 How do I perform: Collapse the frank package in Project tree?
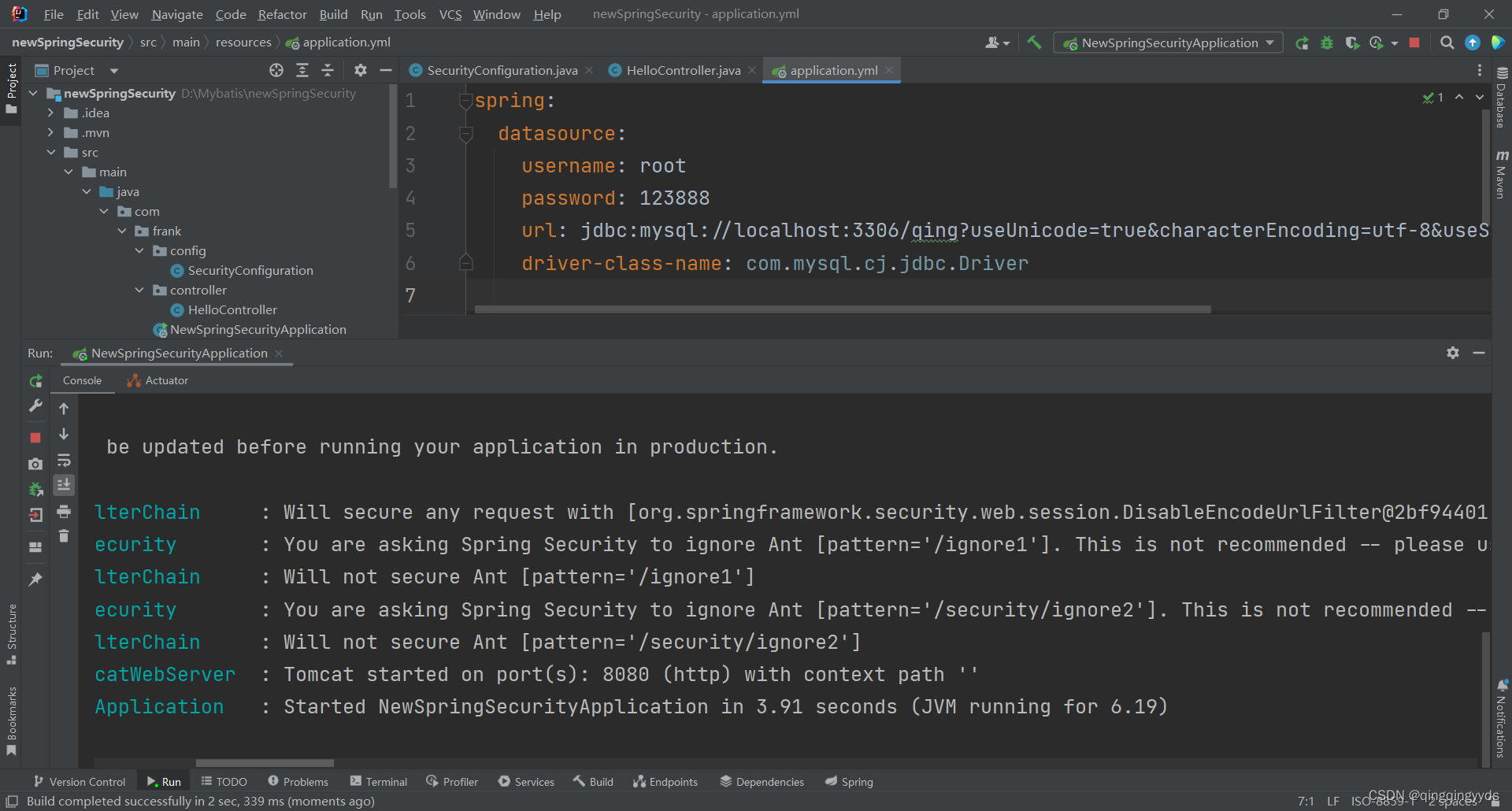pyautogui.click(x=122, y=231)
